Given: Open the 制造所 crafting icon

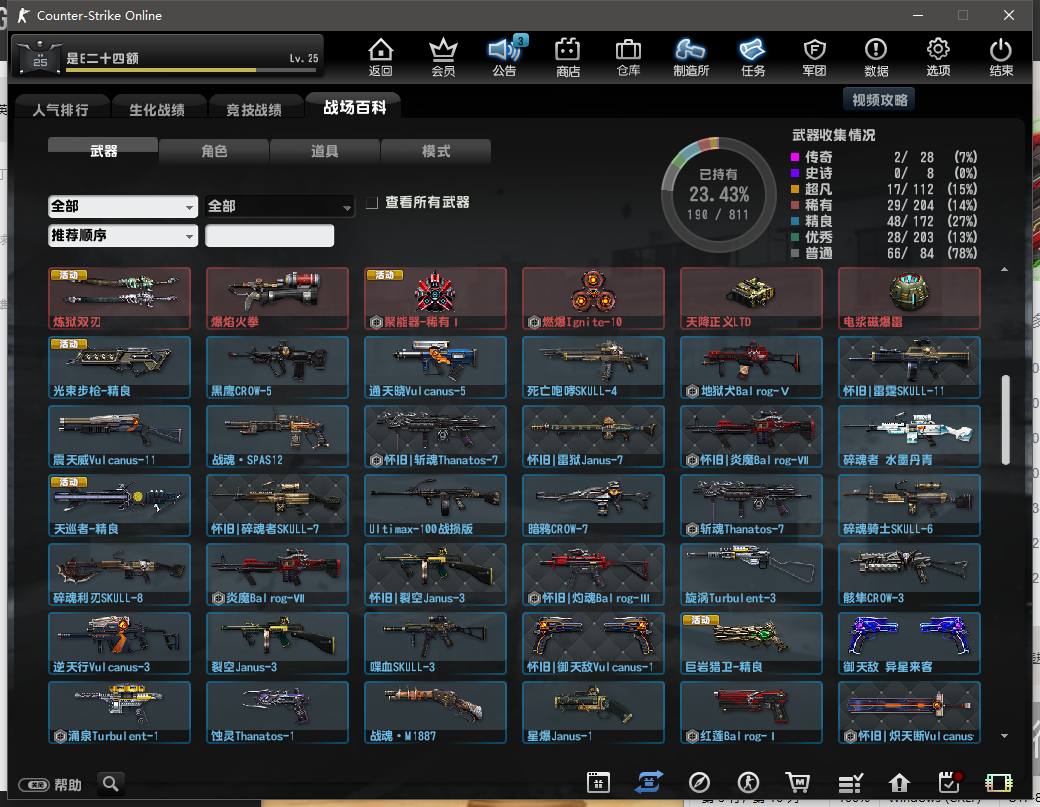Looking at the screenshot, I should click(690, 56).
